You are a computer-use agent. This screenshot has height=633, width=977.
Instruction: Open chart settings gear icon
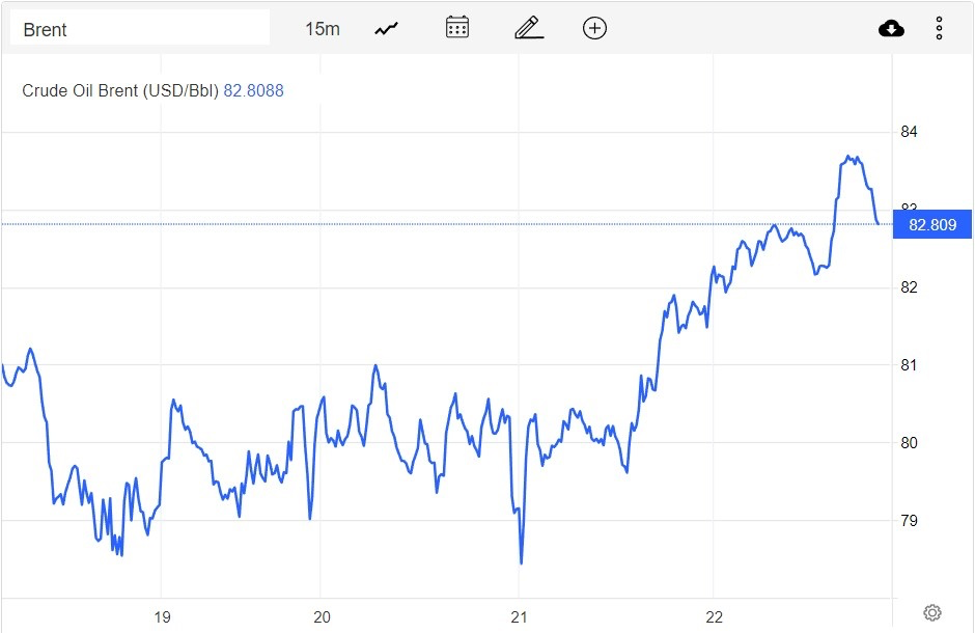click(932, 612)
